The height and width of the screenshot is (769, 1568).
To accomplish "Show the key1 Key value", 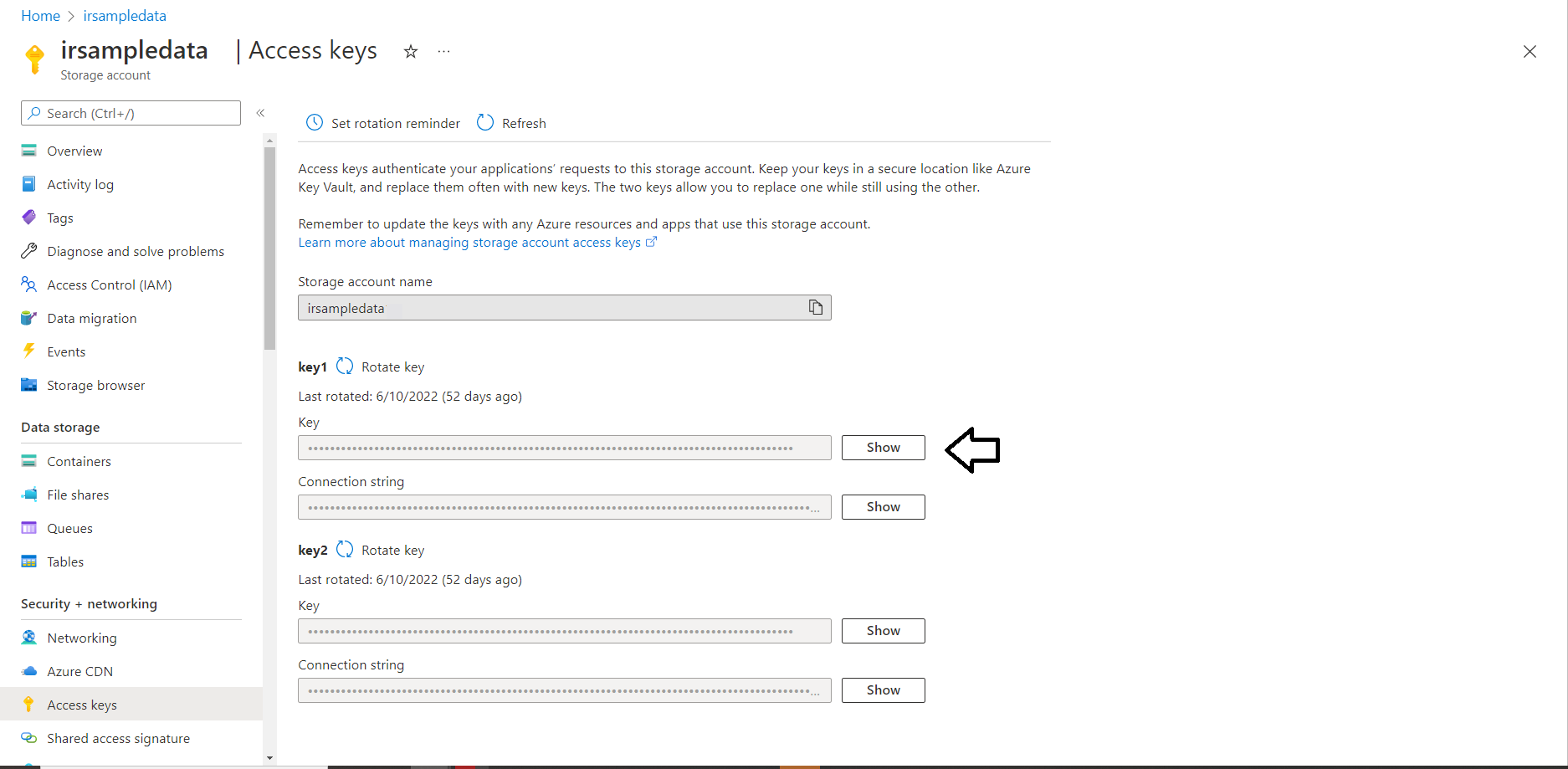I will [884, 448].
